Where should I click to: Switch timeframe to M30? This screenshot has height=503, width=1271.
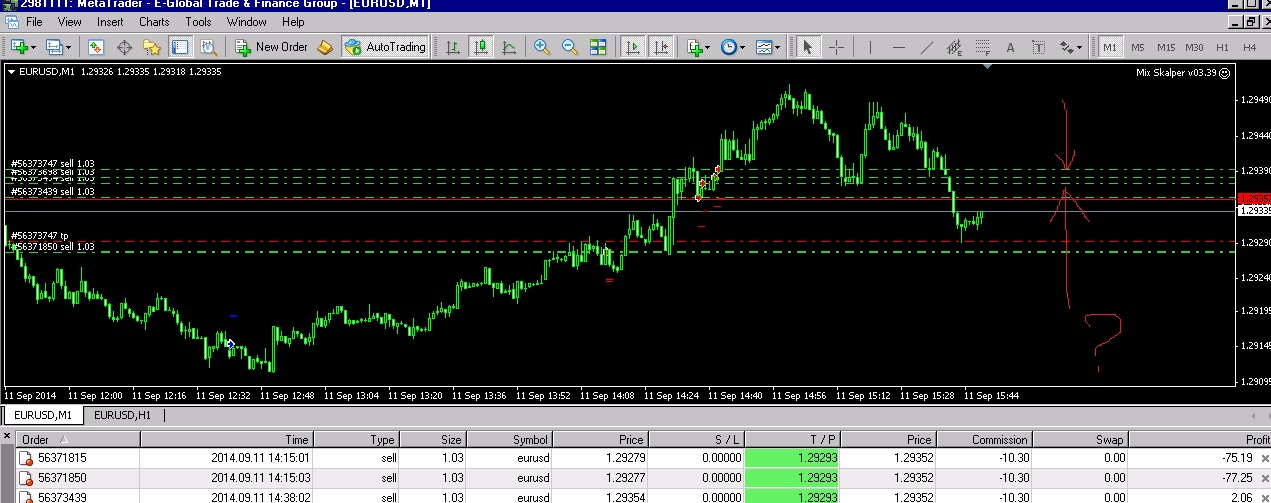click(x=1194, y=46)
